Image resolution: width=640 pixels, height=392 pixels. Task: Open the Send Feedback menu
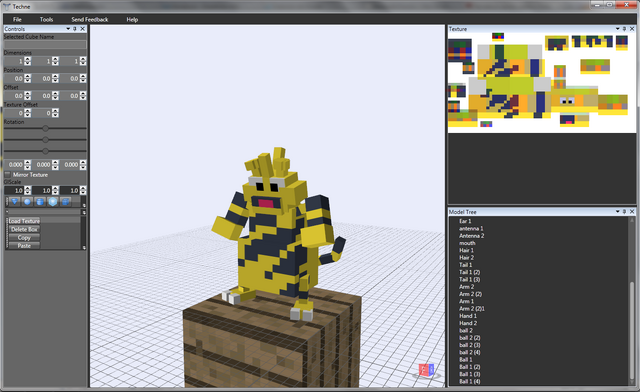tap(89, 19)
